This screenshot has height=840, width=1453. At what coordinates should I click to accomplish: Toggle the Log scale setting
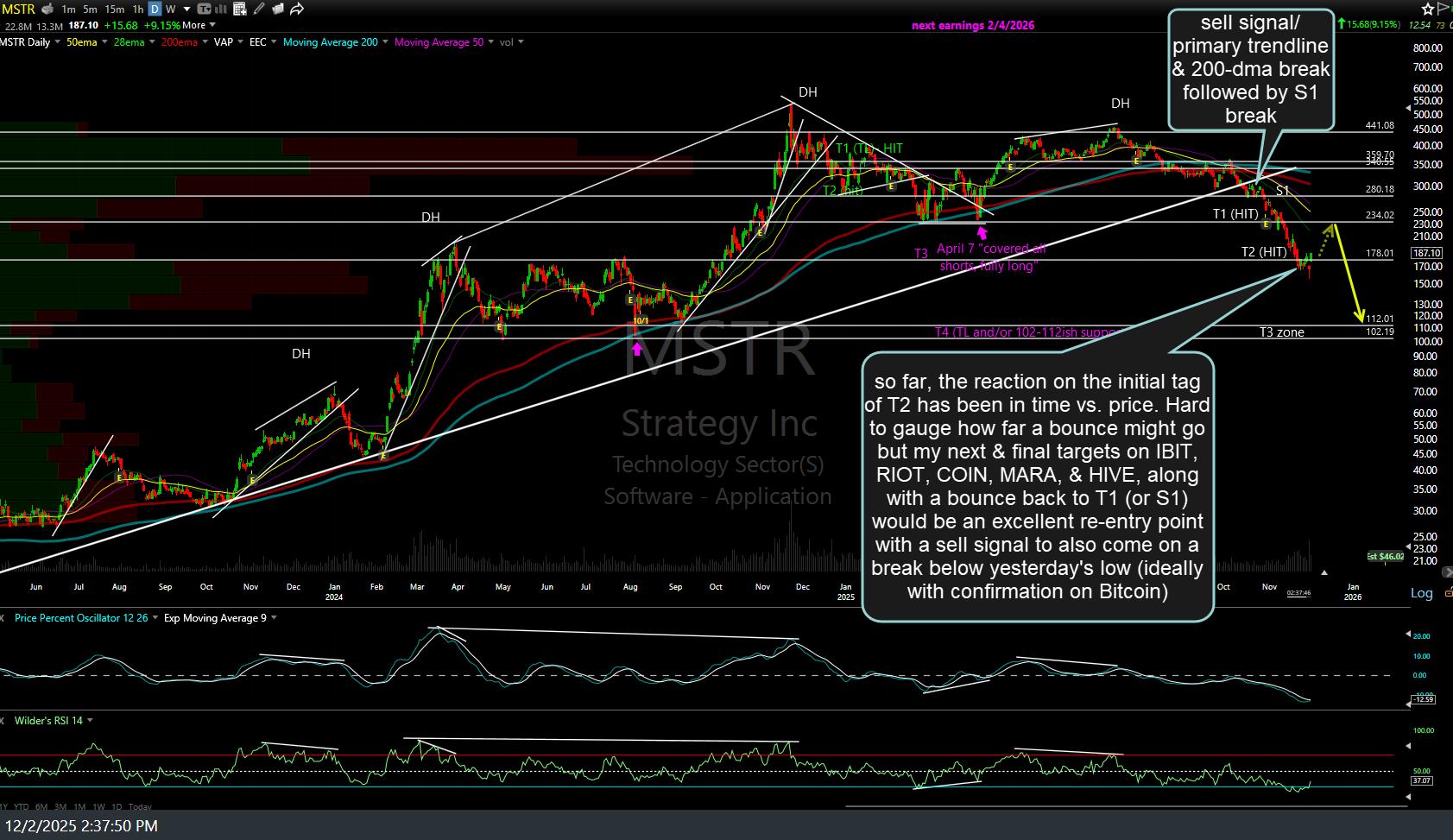click(x=1421, y=593)
